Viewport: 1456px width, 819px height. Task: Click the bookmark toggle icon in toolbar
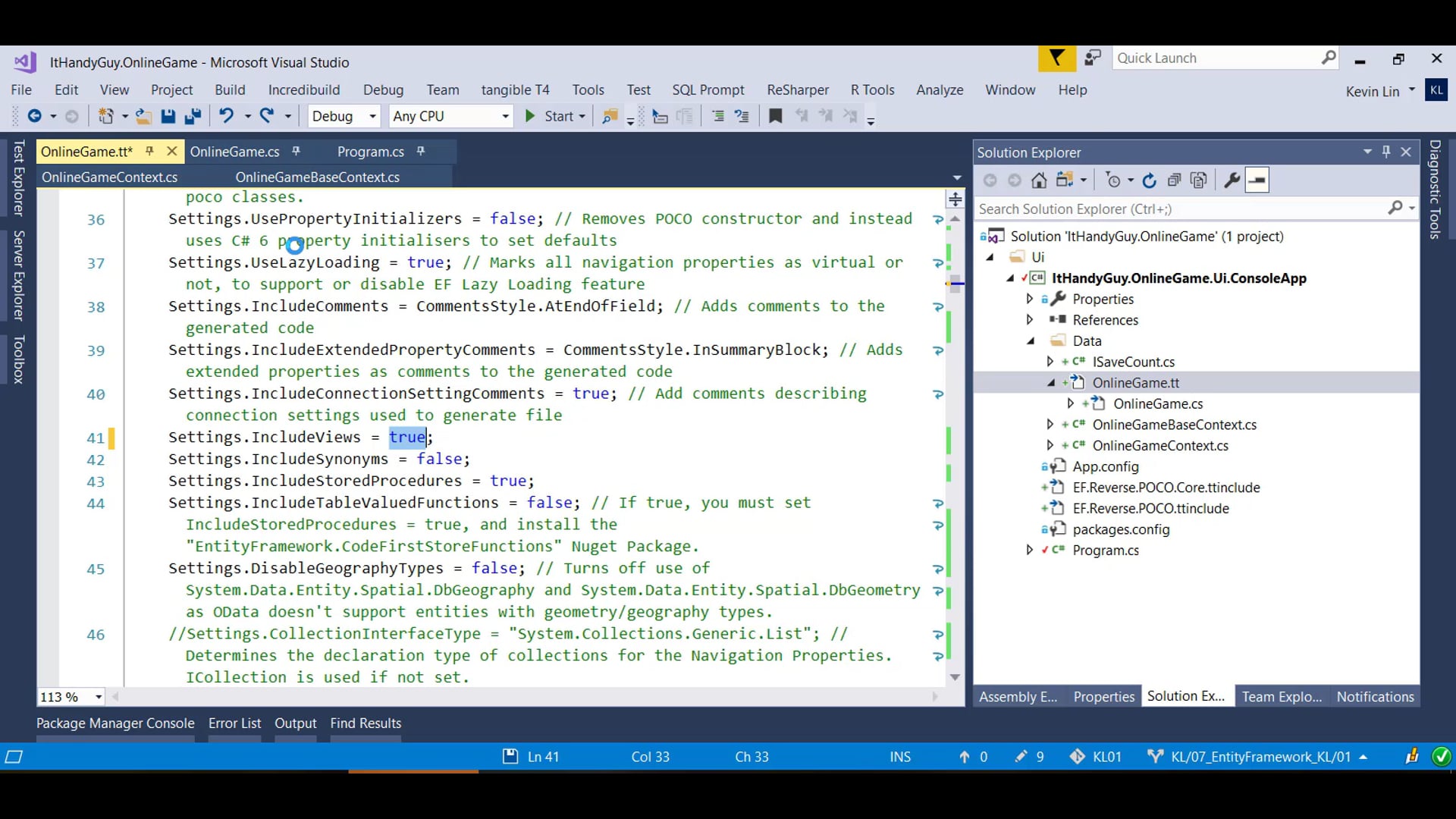775,116
